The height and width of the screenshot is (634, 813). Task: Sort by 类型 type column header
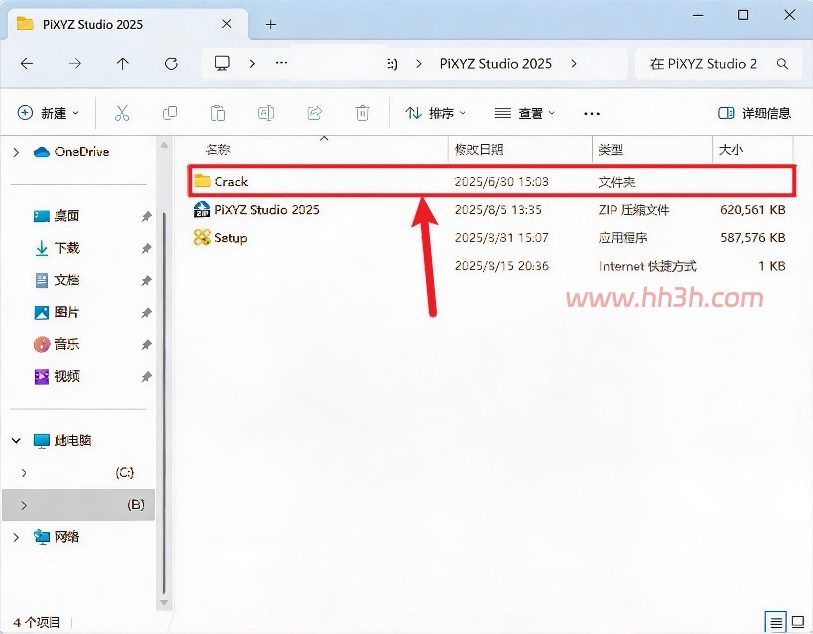coord(610,150)
